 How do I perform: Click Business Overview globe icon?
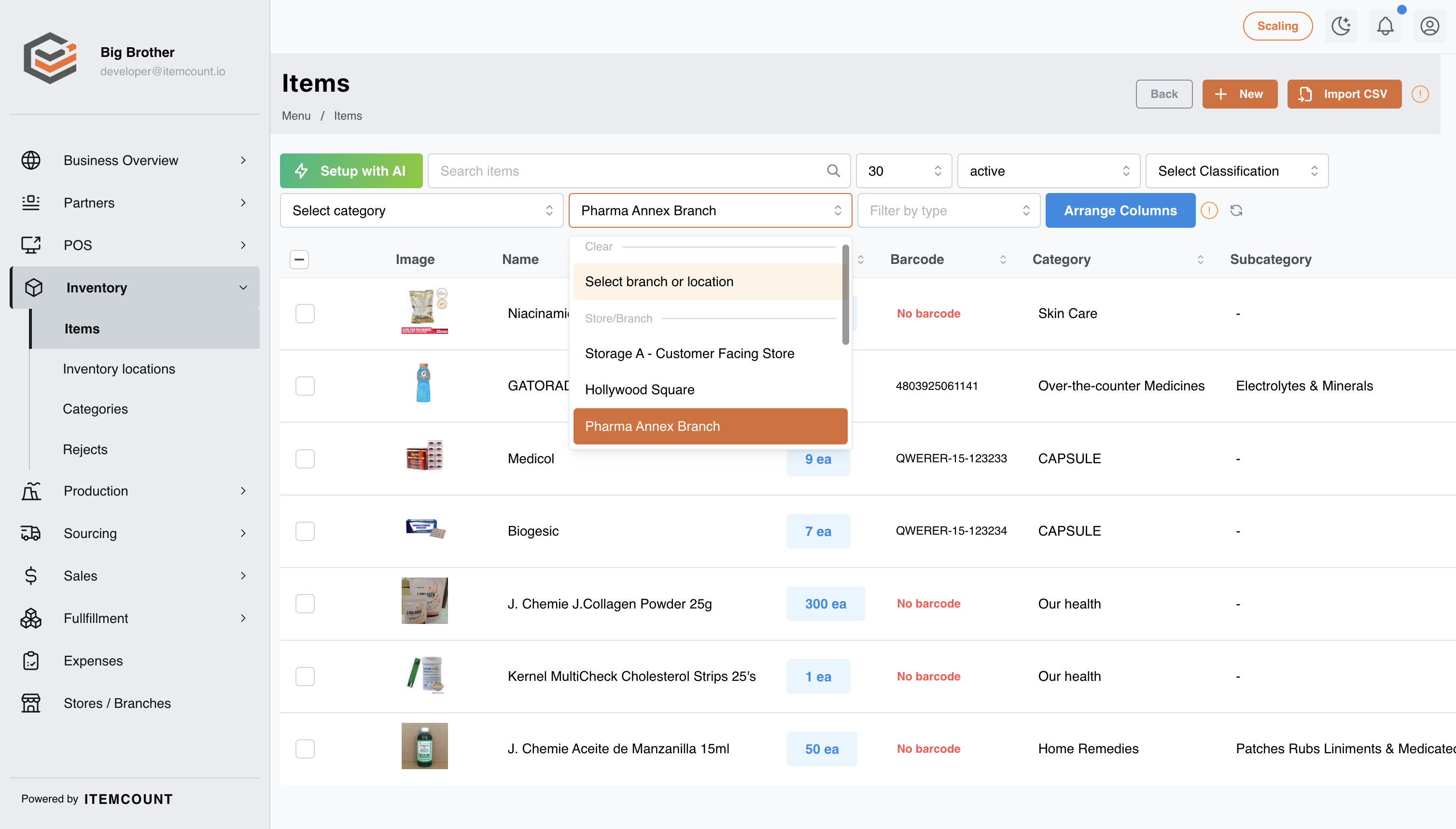click(x=31, y=160)
